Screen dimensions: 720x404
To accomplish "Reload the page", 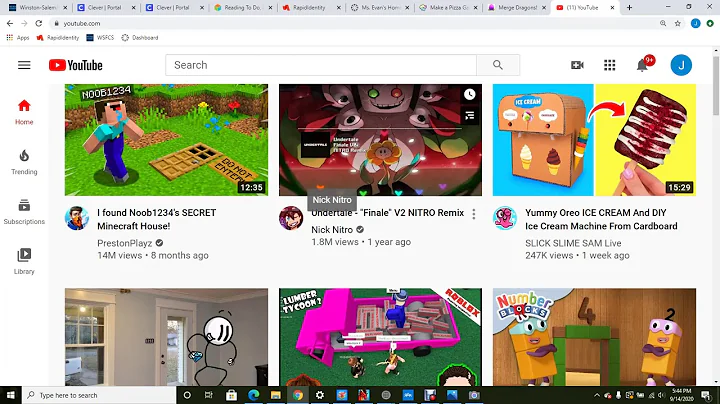I will (x=39, y=23).
